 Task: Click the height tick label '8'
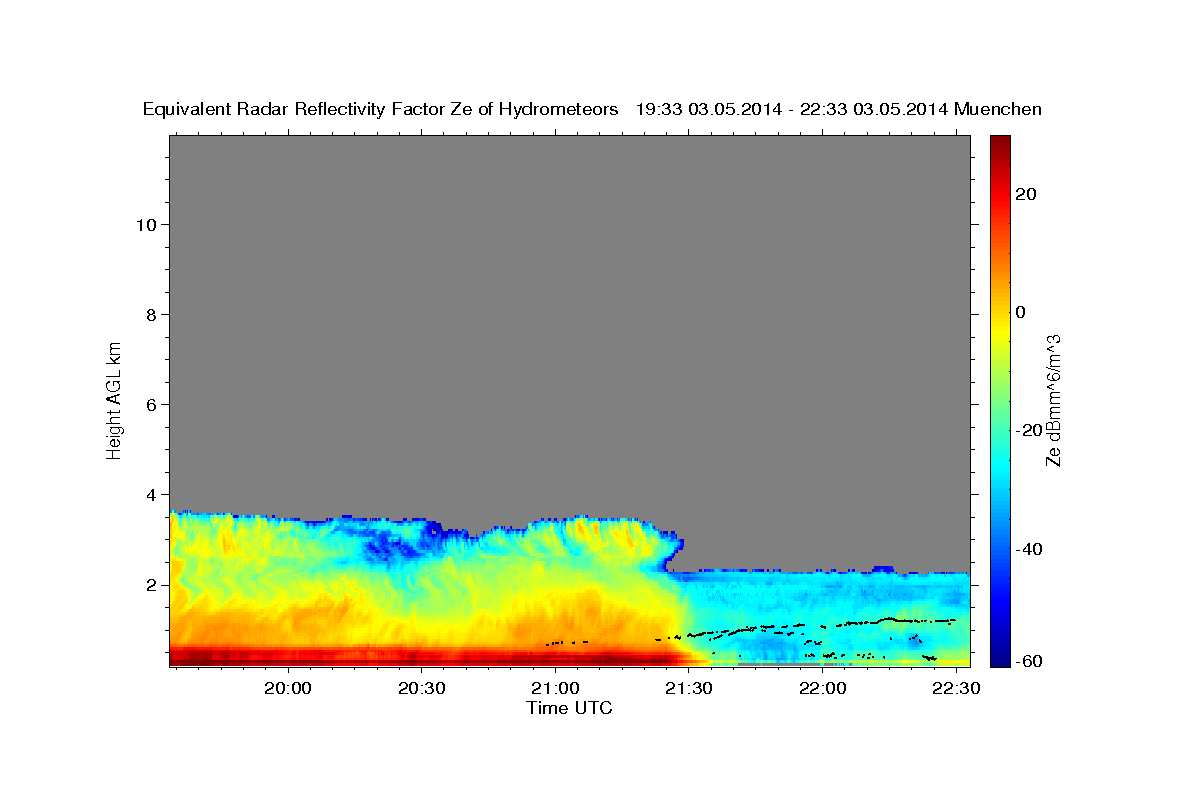point(151,314)
